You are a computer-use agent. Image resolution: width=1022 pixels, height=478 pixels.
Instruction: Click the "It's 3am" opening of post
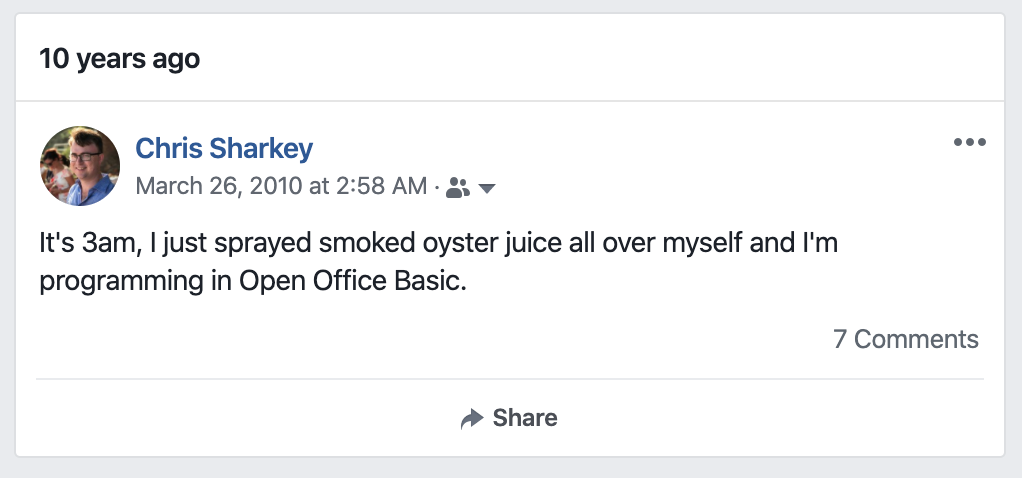coord(90,243)
